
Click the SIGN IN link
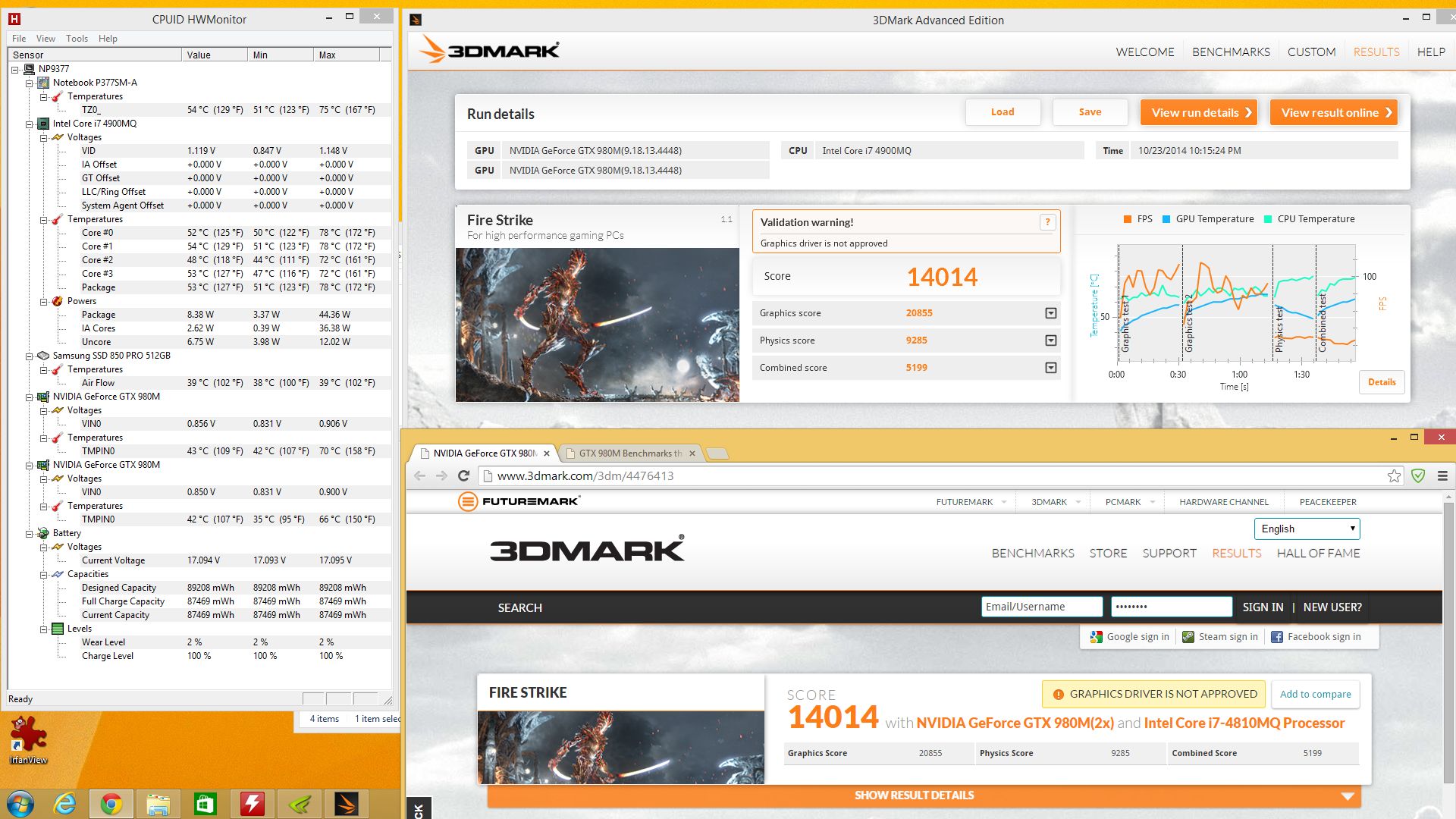tap(1263, 607)
